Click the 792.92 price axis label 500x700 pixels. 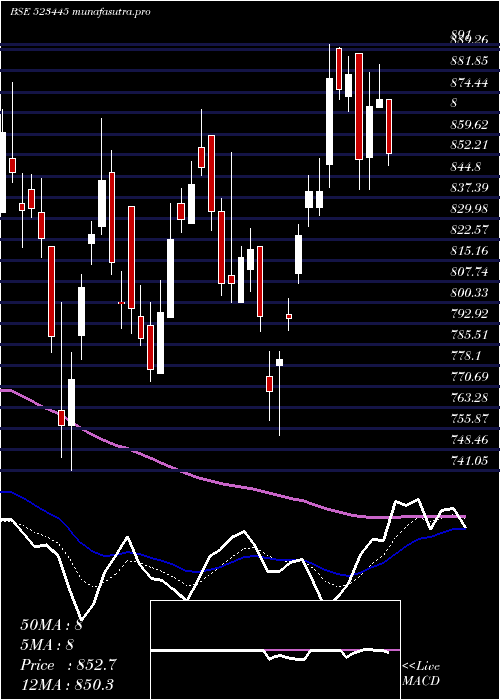click(469, 313)
